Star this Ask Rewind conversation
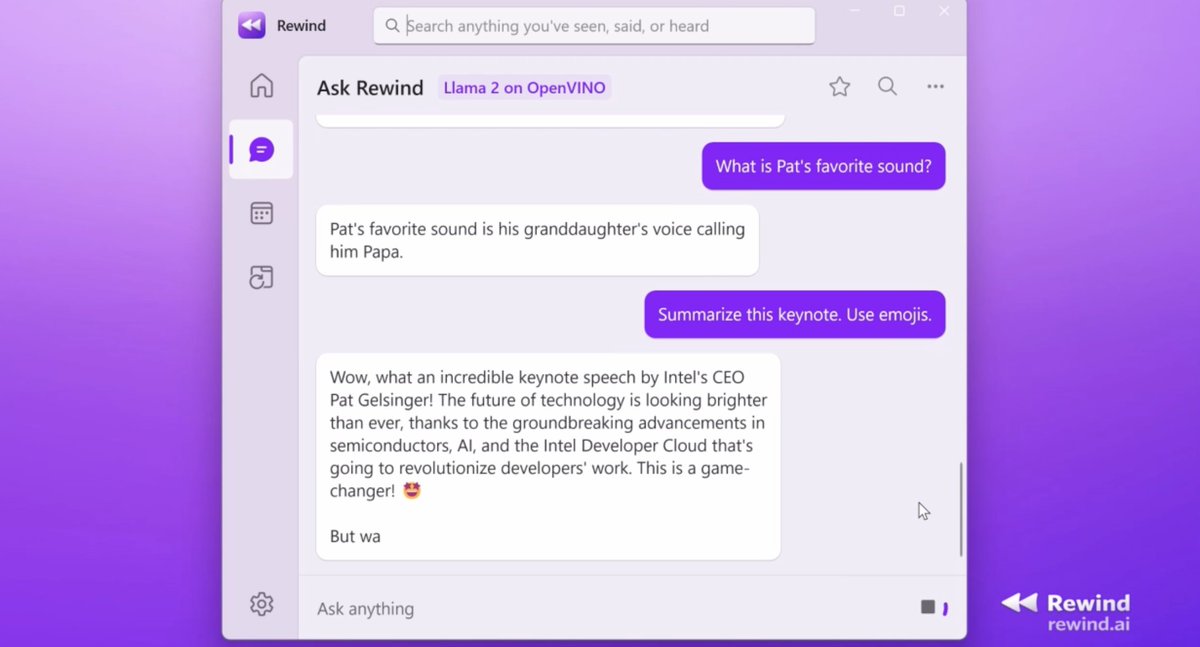The image size is (1200, 647). coord(840,87)
